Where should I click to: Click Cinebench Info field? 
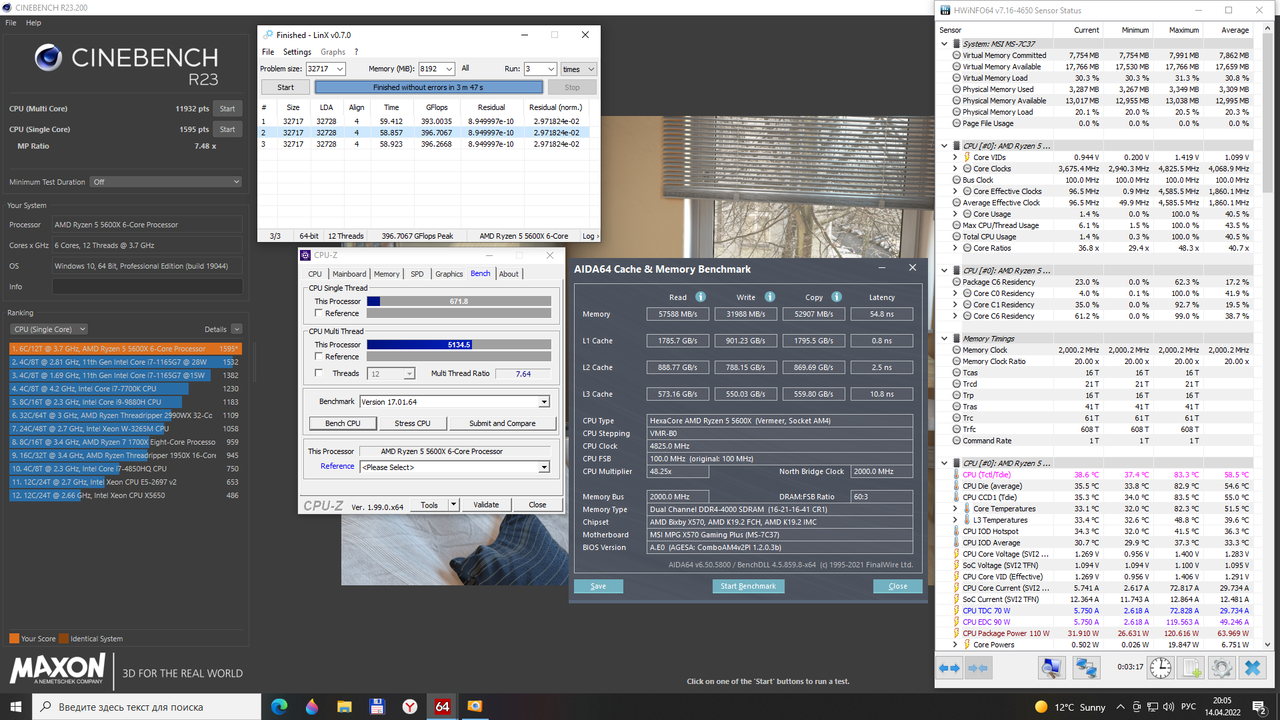click(146, 286)
